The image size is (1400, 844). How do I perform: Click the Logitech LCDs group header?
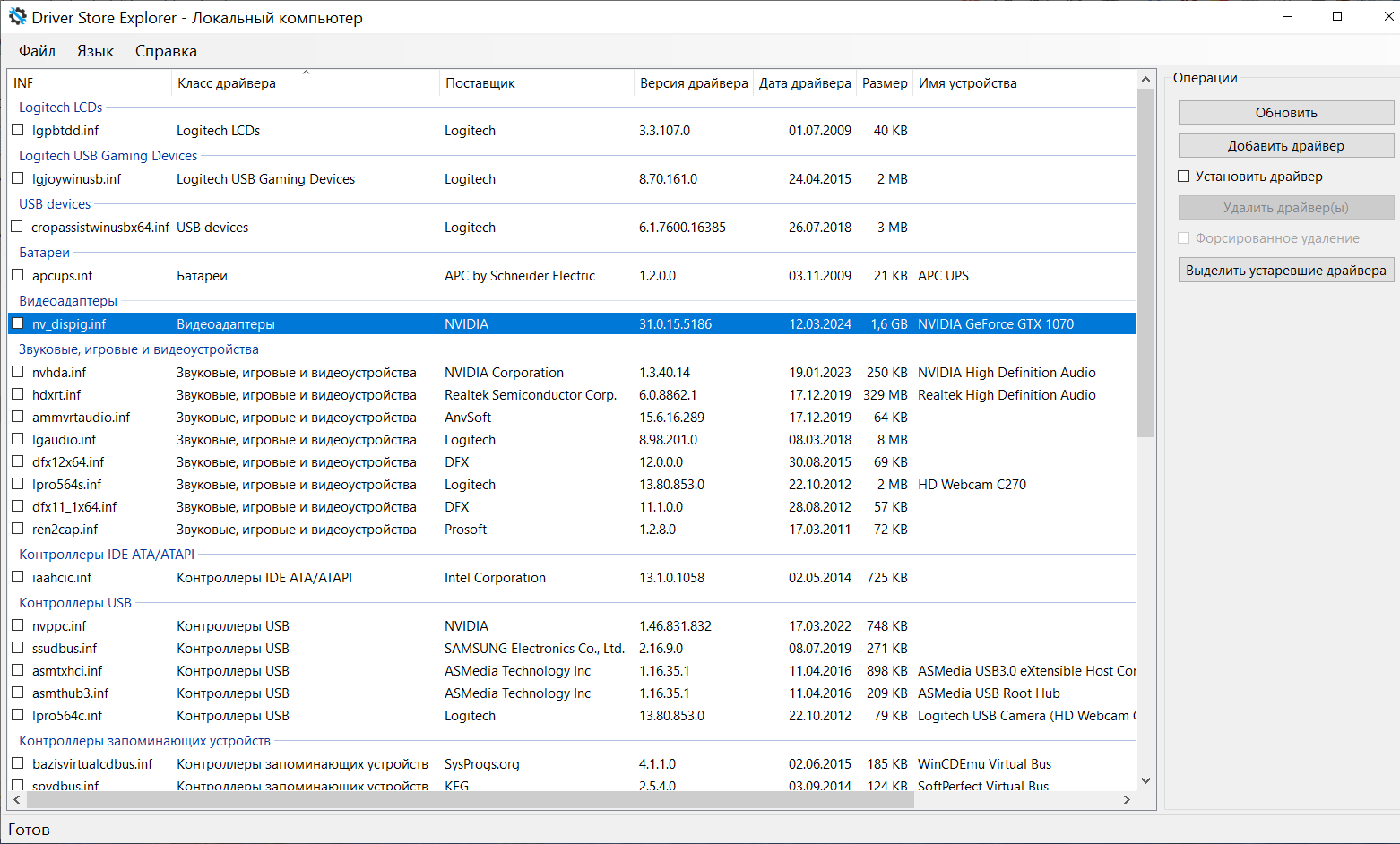click(61, 108)
